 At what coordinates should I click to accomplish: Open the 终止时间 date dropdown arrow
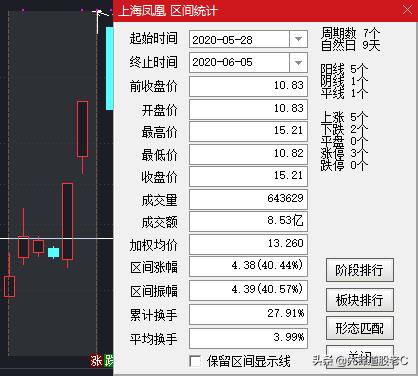tap(298, 62)
